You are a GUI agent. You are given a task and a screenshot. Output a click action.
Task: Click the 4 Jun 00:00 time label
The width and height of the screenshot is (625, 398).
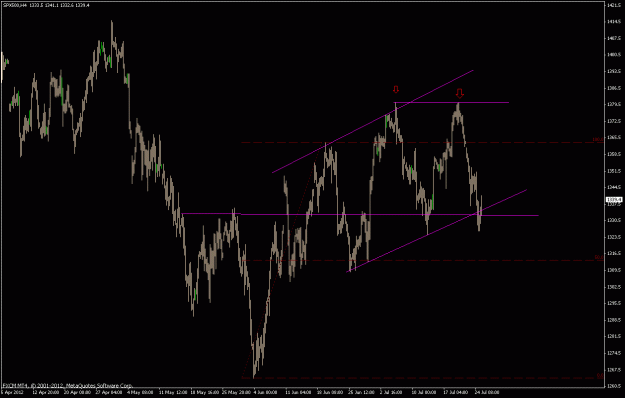click(265, 392)
